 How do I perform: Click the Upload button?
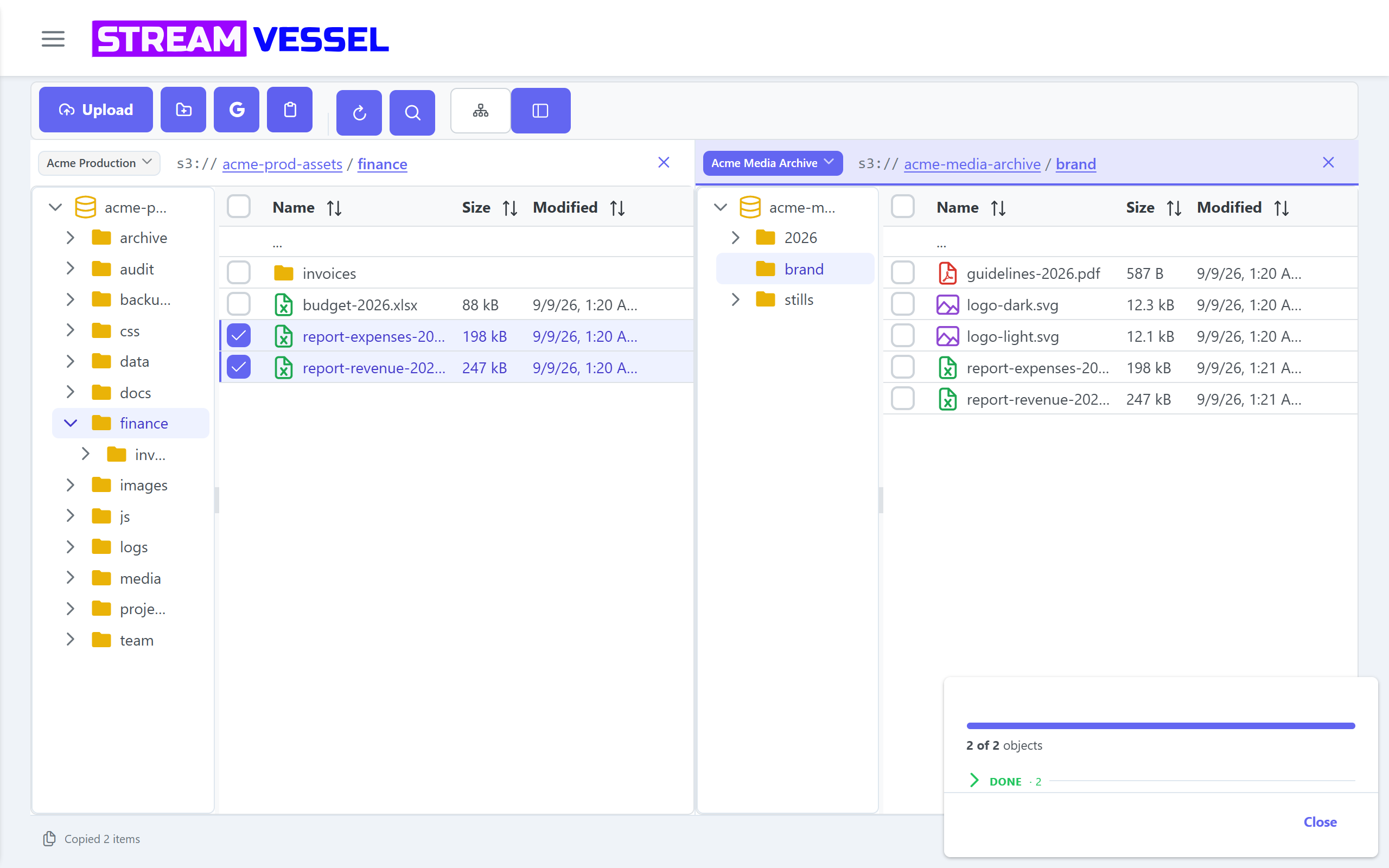coord(96,110)
